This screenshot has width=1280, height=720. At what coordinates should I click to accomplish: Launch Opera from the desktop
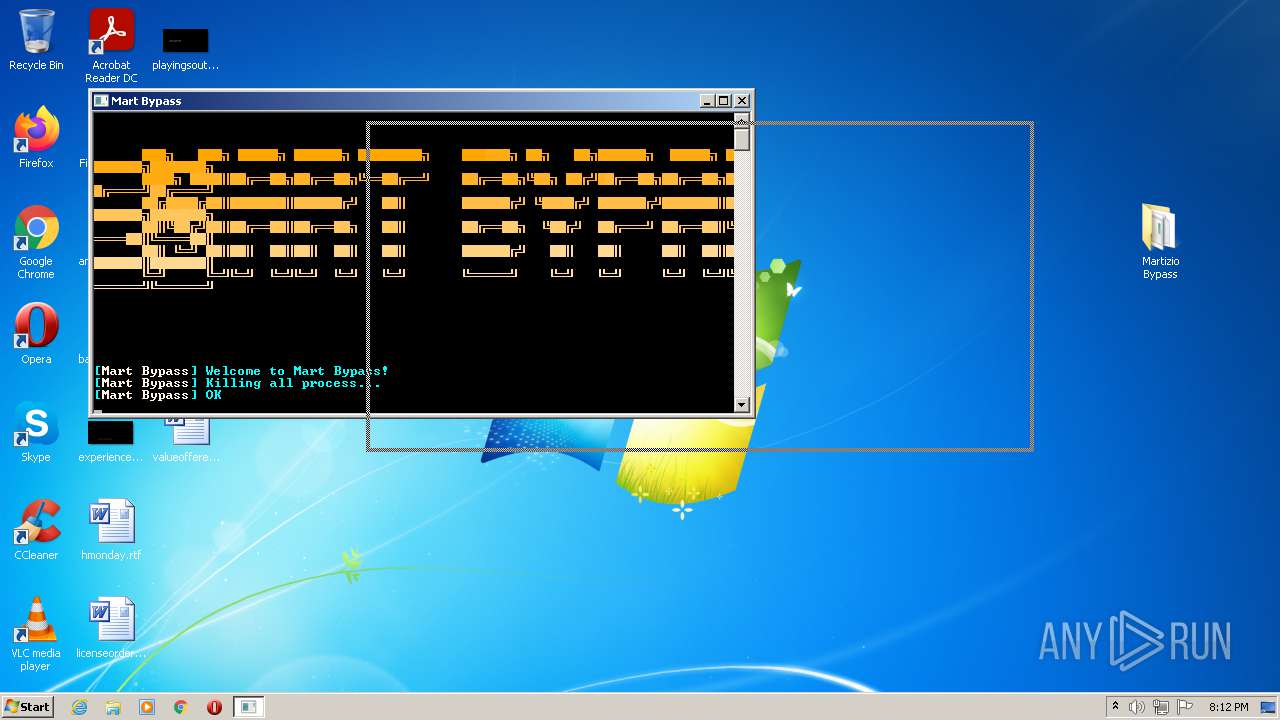(x=36, y=333)
